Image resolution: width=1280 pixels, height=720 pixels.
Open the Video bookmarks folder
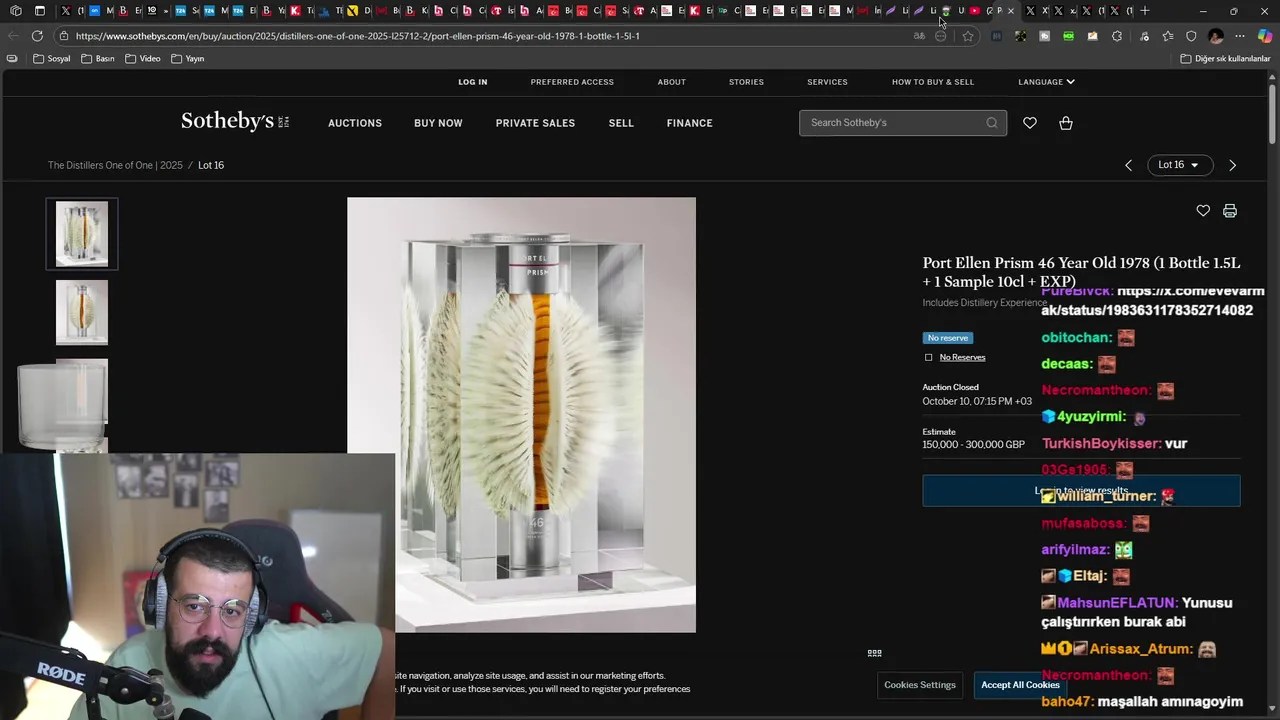click(x=143, y=59)
